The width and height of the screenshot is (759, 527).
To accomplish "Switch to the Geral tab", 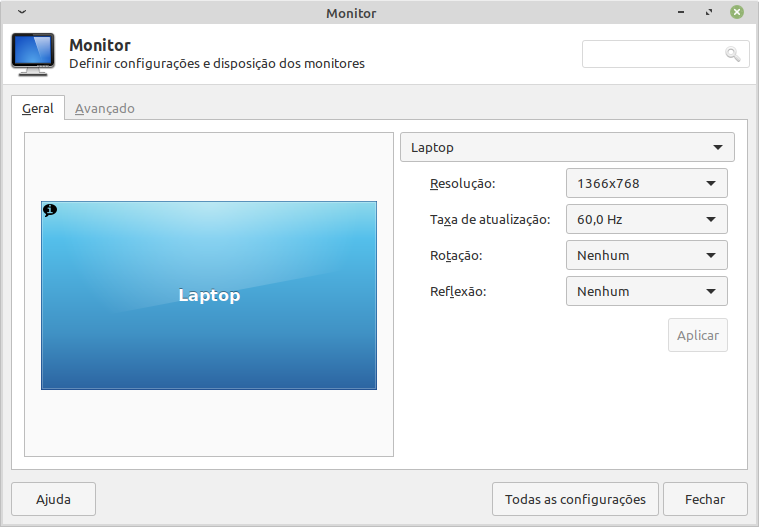I will 38,108.
